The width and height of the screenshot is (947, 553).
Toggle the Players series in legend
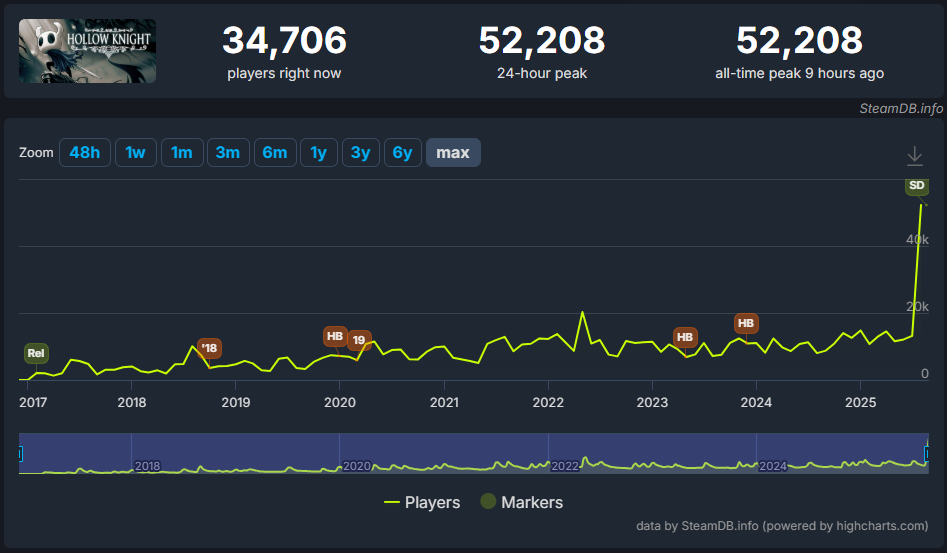point(422,502)
